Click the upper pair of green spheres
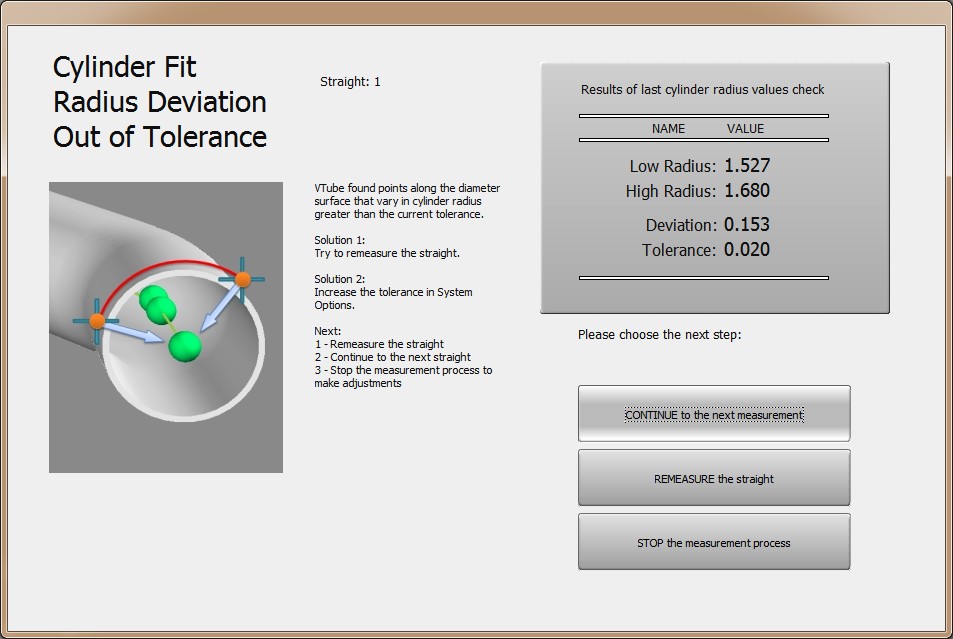This screenshot has height=639, width=953. coord(157,303)
